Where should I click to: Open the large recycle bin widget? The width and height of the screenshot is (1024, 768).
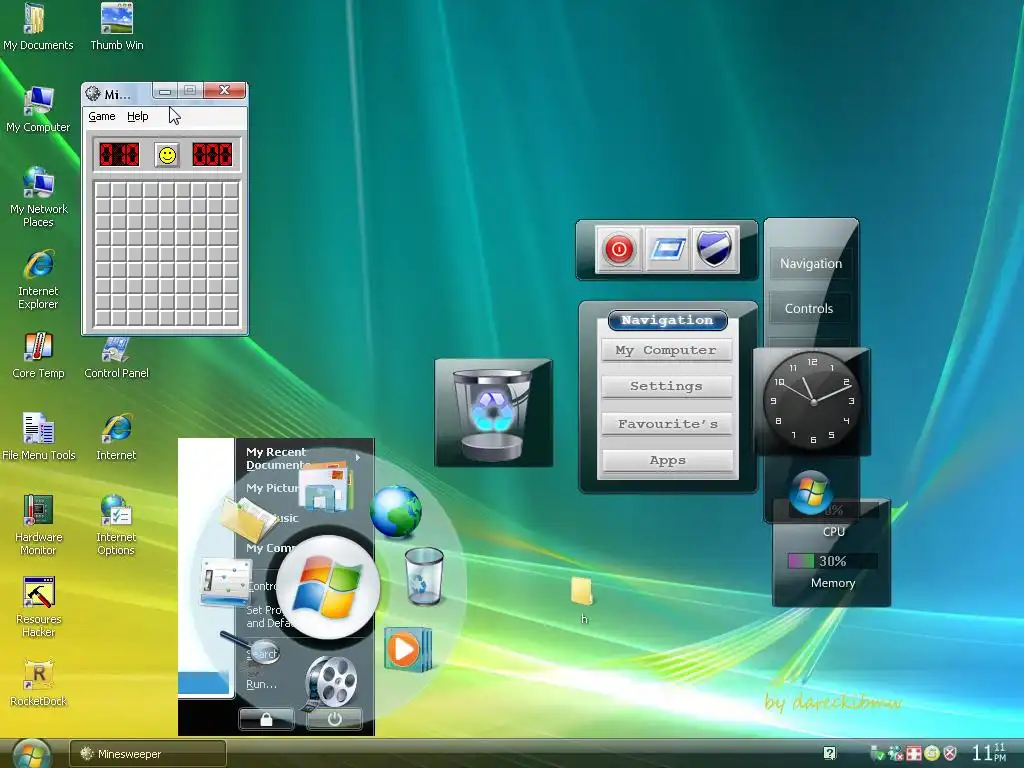click(x=494, y=413)
